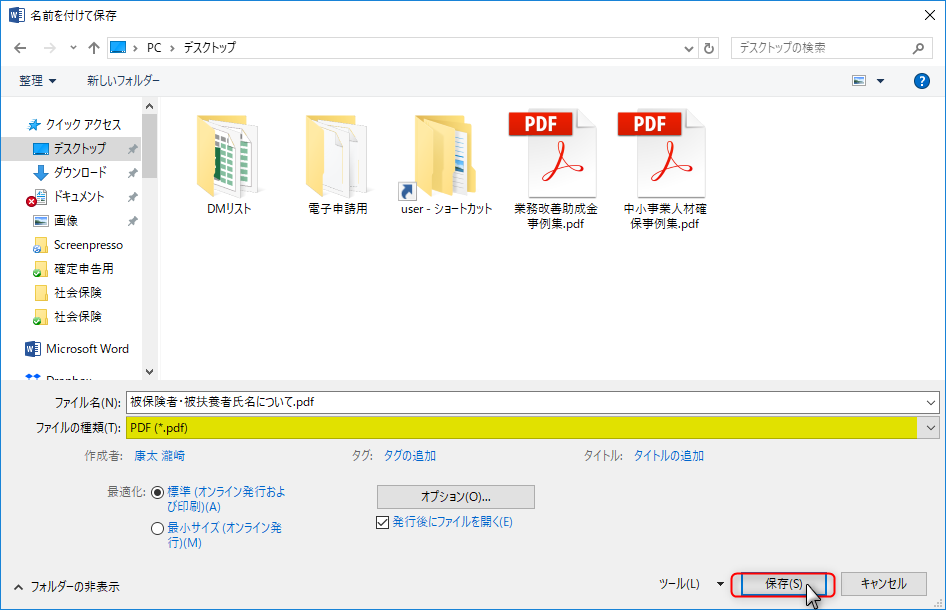The width and height of the screenshot is (946, 610).
Task: Open the 電子申請用 folder
Action: click(337, 165)
